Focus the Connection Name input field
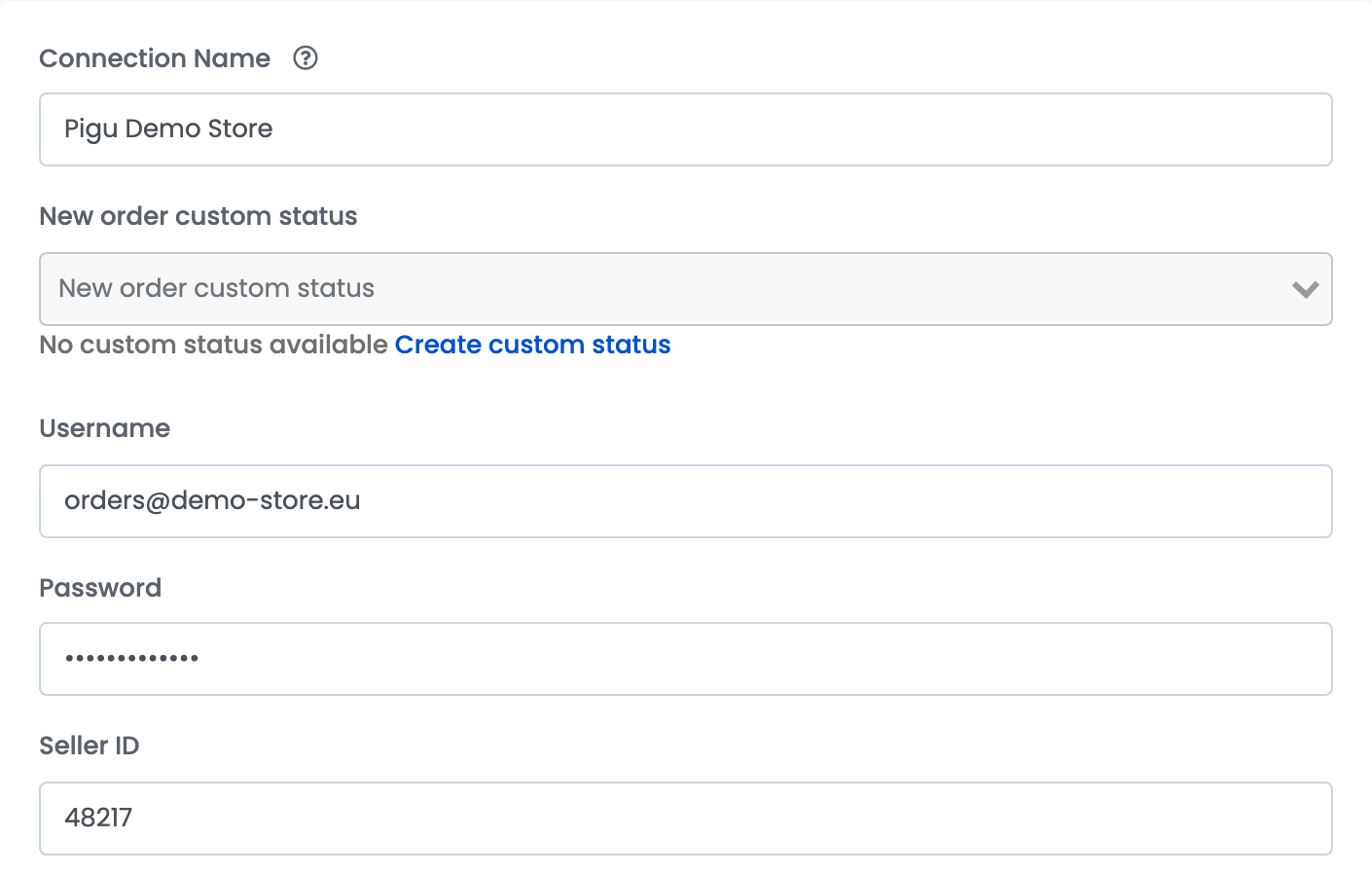This screenshot has width=1372, height=876. coord(685,129)
